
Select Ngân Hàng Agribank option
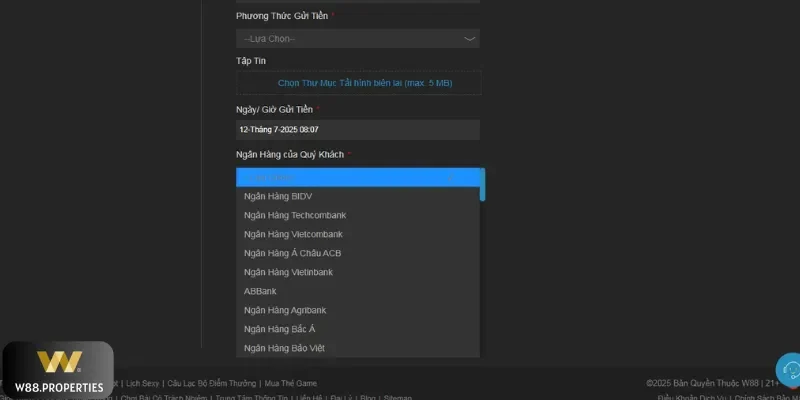coord(285,310)
